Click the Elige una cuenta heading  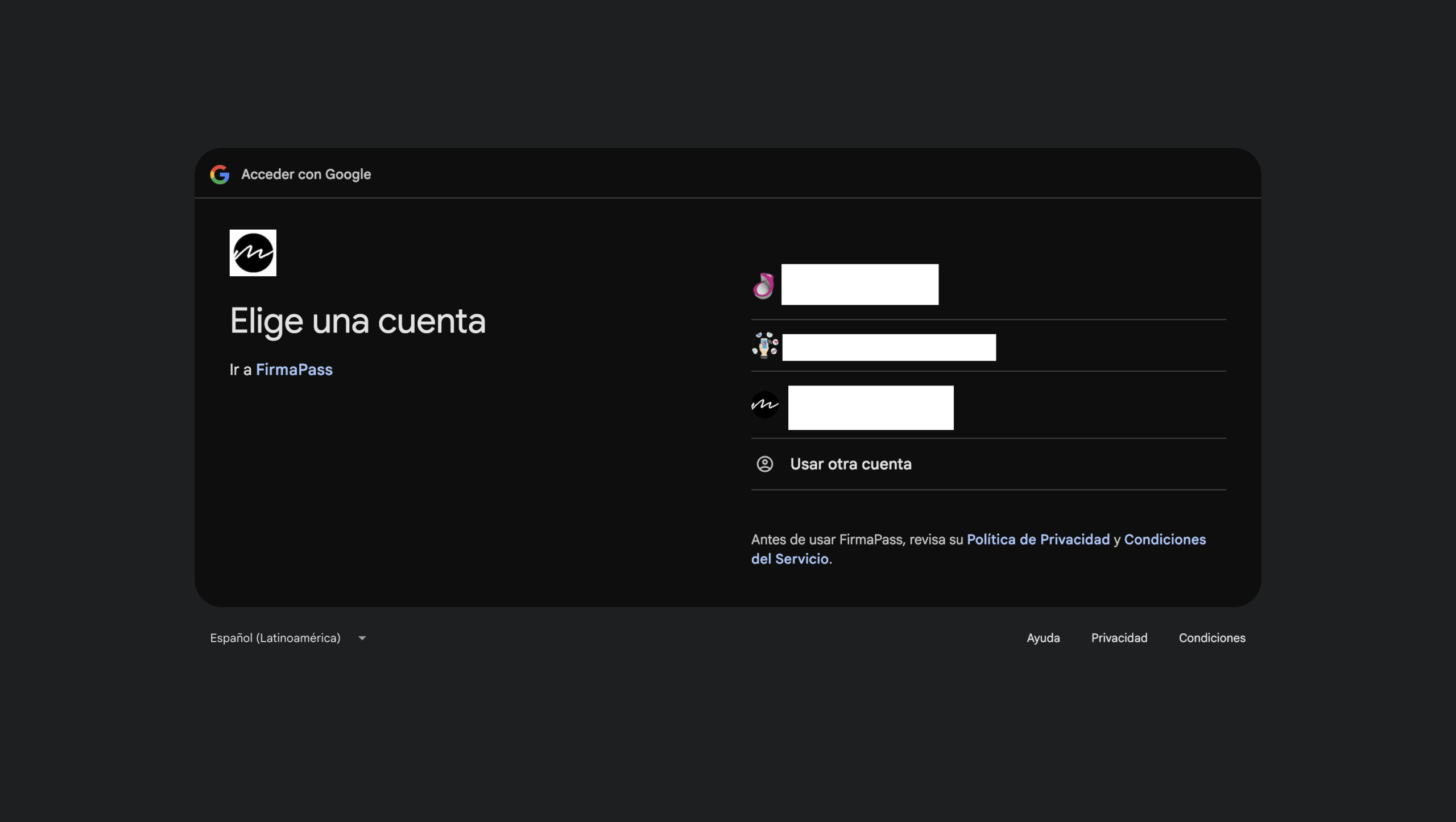(x=358, y=321)
